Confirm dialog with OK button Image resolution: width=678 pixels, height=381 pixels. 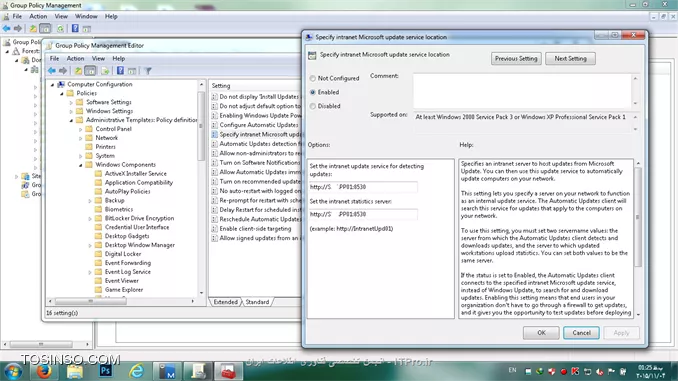click(541, 333)
